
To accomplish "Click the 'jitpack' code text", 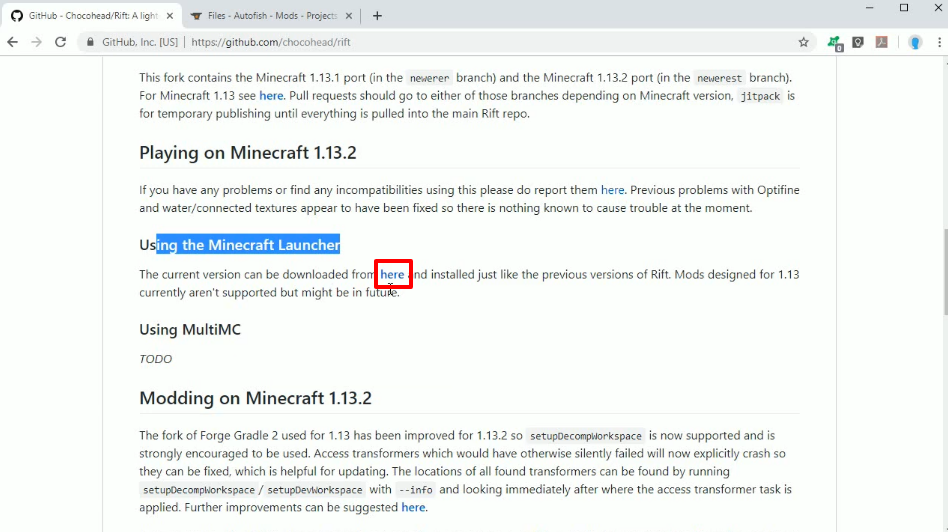I will point(760,96).
